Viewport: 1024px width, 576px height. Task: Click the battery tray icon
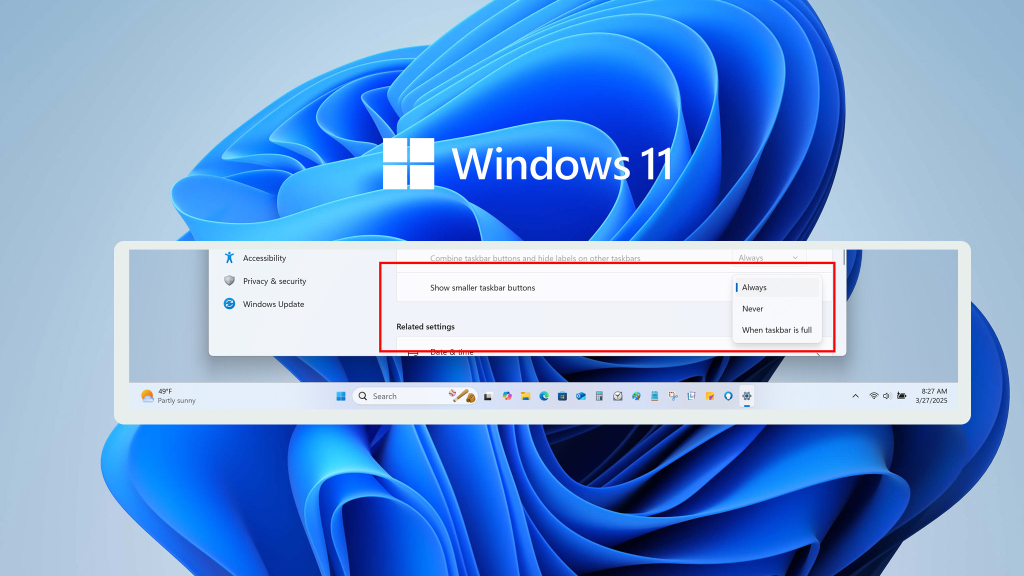[x=901, y=396]
